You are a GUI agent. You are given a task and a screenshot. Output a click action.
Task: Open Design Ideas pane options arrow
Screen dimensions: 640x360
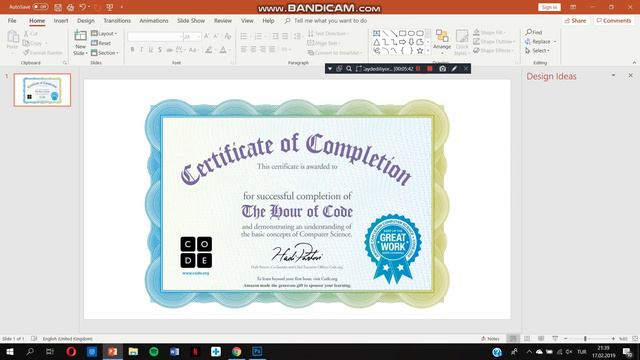tap(613, 76)
